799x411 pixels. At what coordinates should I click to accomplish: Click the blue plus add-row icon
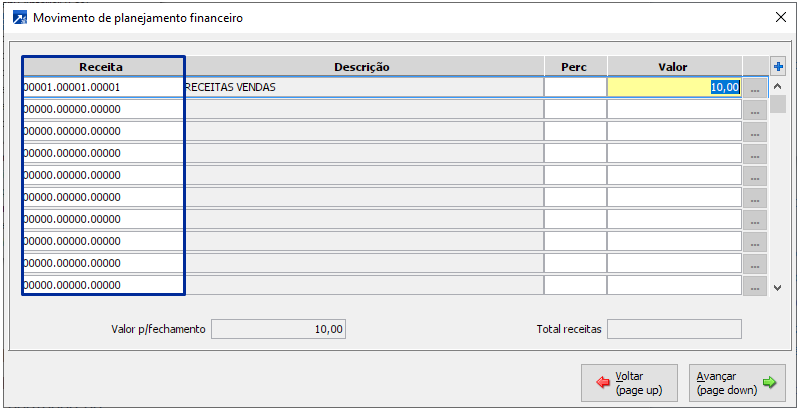click(779, 67)
